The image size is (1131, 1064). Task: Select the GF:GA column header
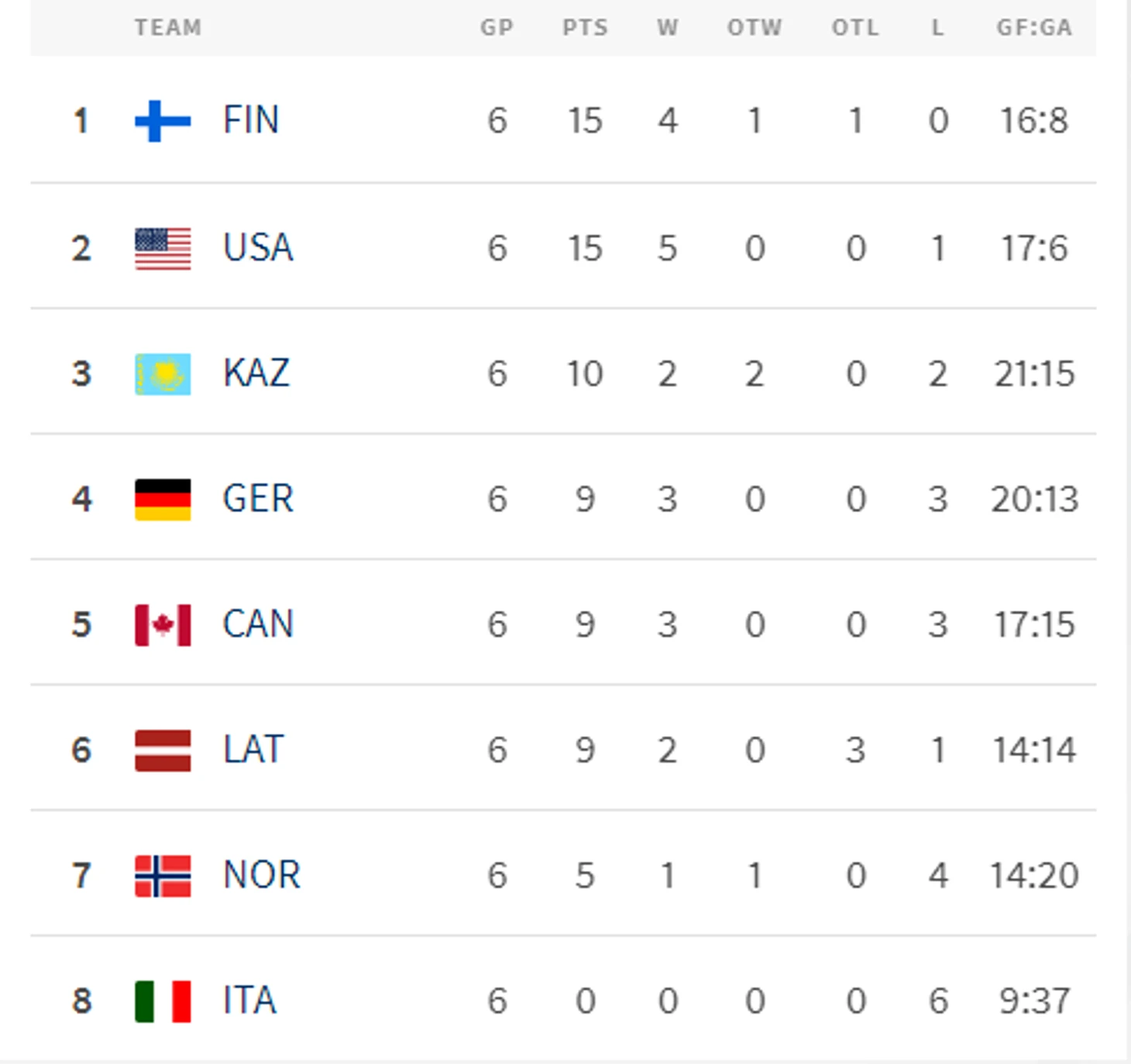[1034, 28]
